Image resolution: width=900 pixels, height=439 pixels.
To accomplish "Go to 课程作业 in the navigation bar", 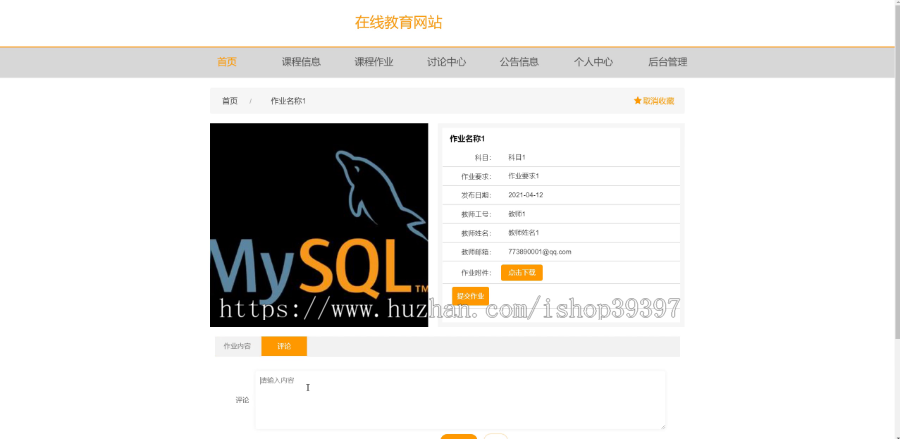I will tap(374, 62).
